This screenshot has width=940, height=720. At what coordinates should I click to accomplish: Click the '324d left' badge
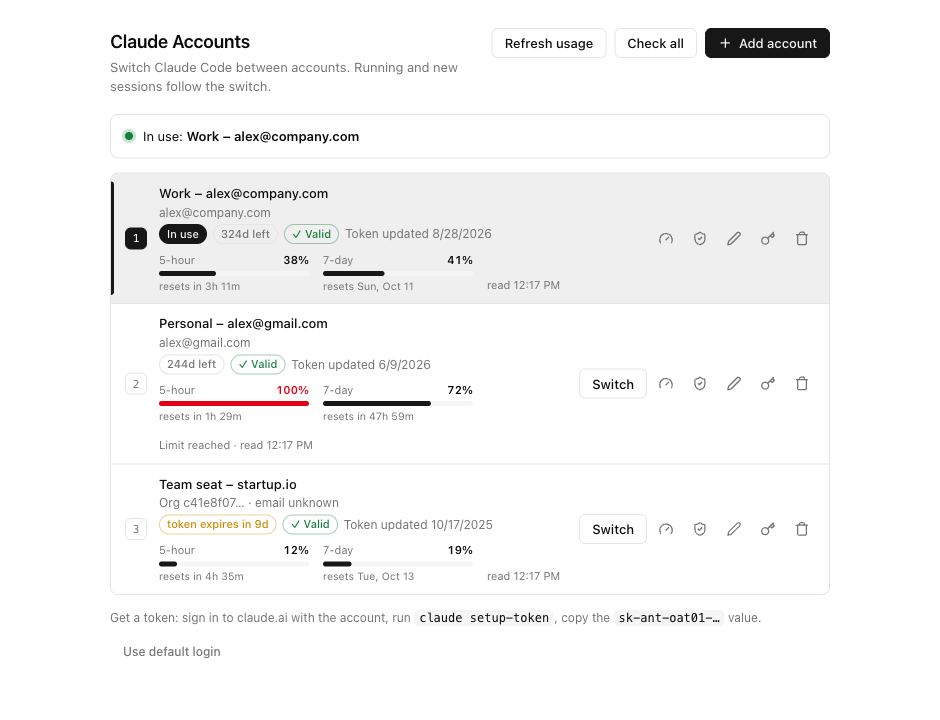pos(245,234)
